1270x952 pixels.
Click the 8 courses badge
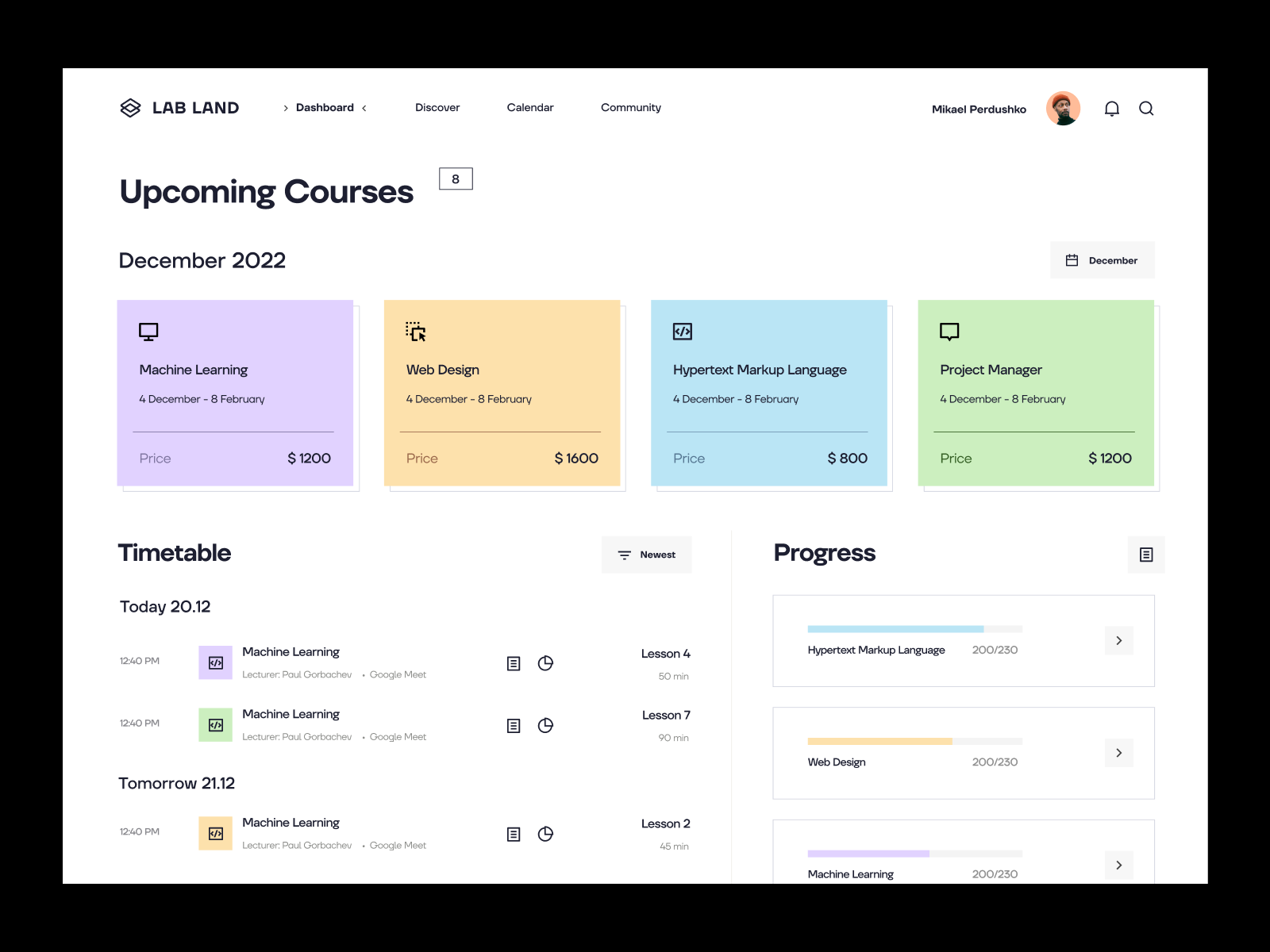click(x=456, y=179)
